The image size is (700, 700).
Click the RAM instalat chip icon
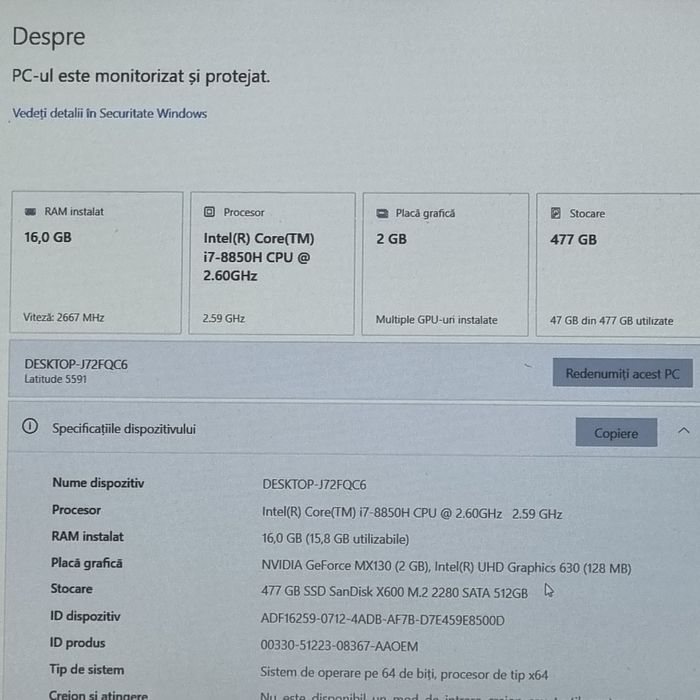pos(30,212)
